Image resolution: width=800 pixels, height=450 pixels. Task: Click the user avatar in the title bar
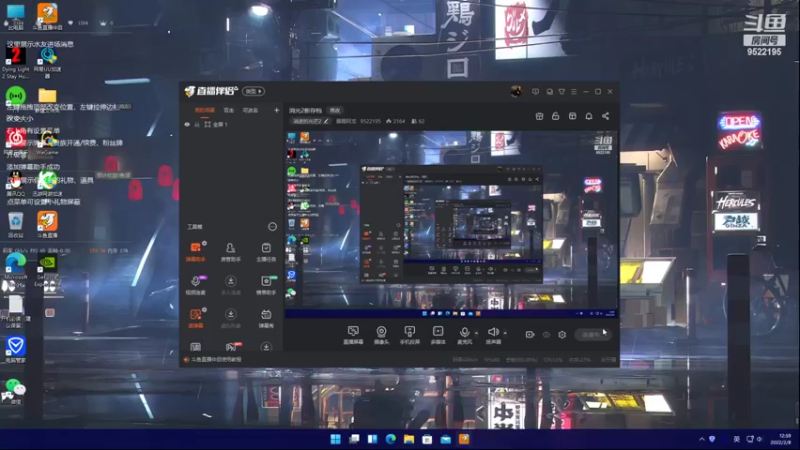516,91
